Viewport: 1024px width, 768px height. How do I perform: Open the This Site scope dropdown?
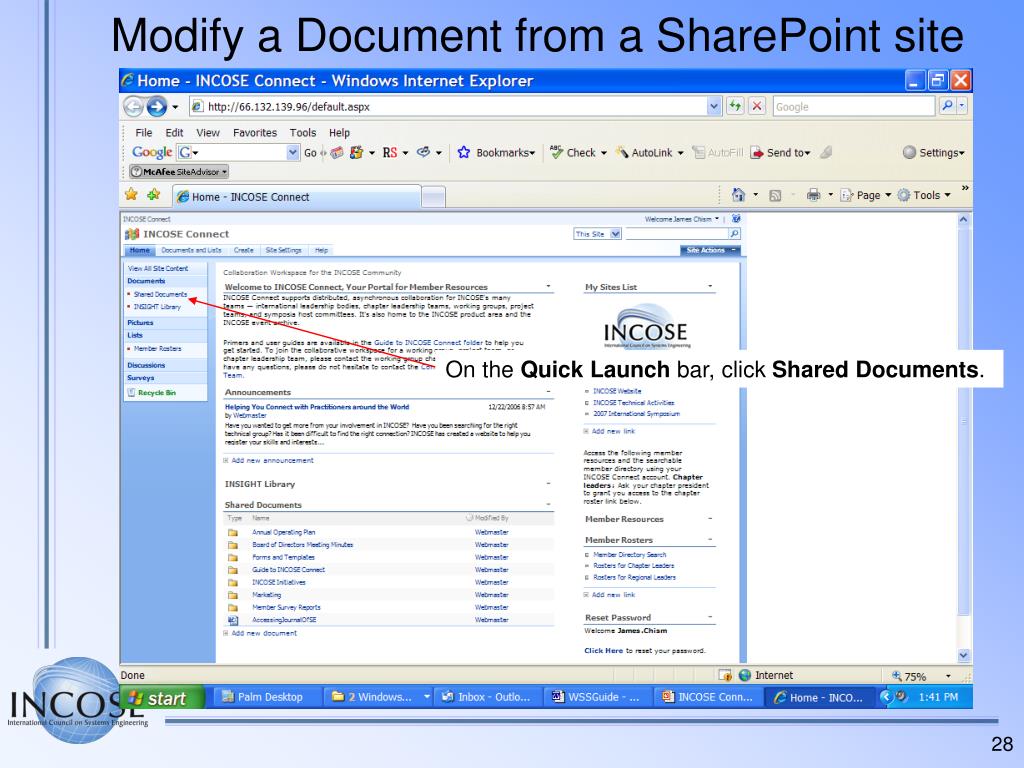615,234
